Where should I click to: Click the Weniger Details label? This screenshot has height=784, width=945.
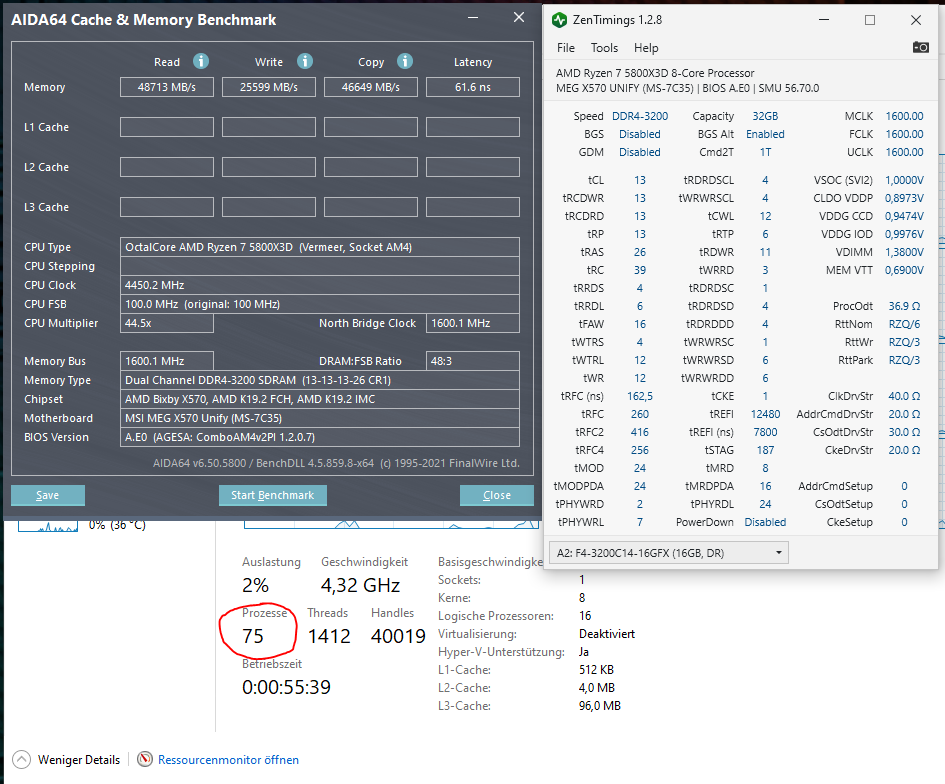(79, 759)
